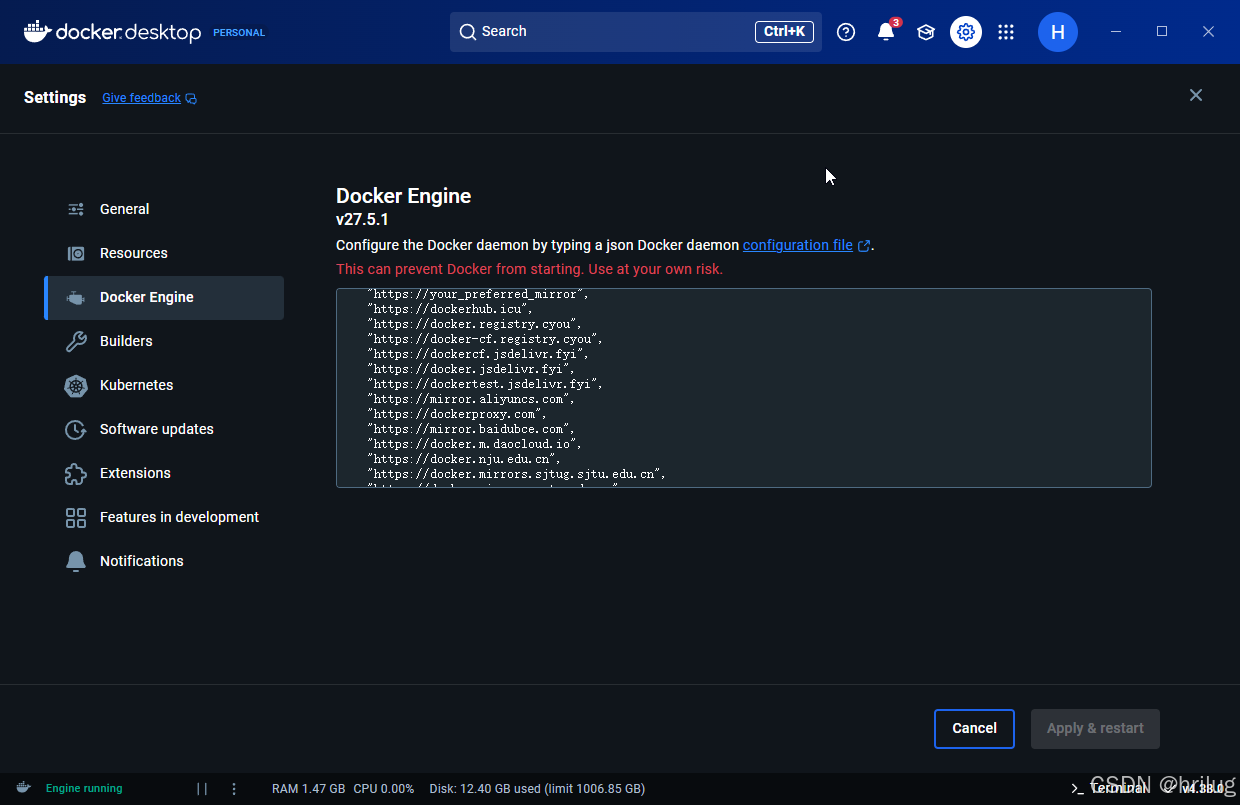Select the Software updates tab
Viewport: 1240px width, 805px height.
point(164,429)
